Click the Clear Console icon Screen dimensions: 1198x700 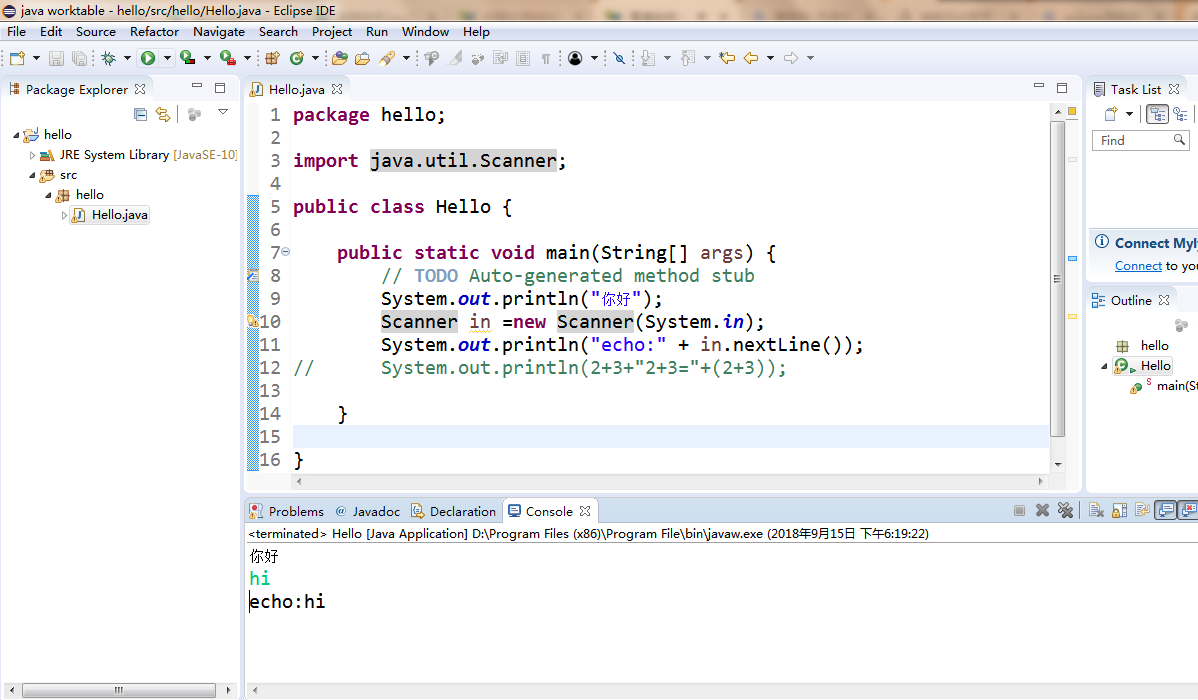pyautogui.click(x=1096, y=510)
